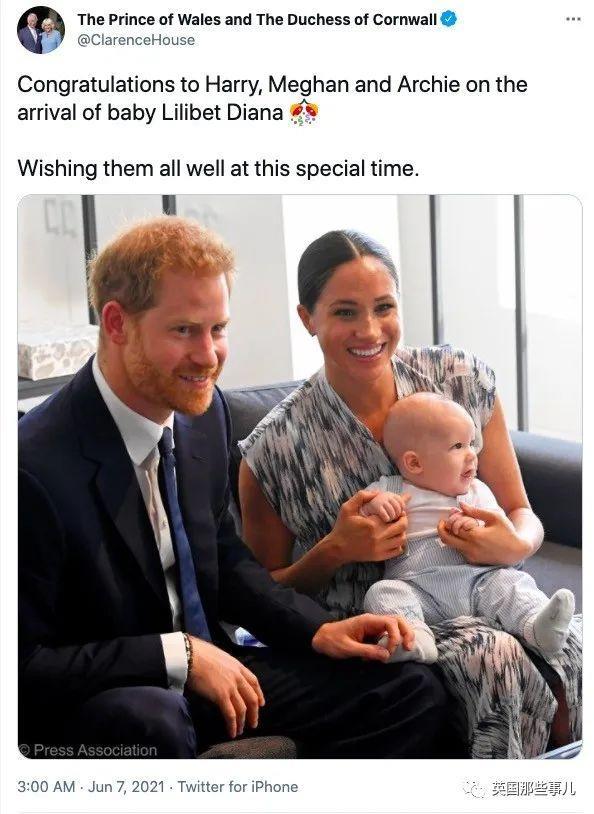Screen dimensions: 594x814
Task: Click the WeChat logo watermark
Action: 476,789
